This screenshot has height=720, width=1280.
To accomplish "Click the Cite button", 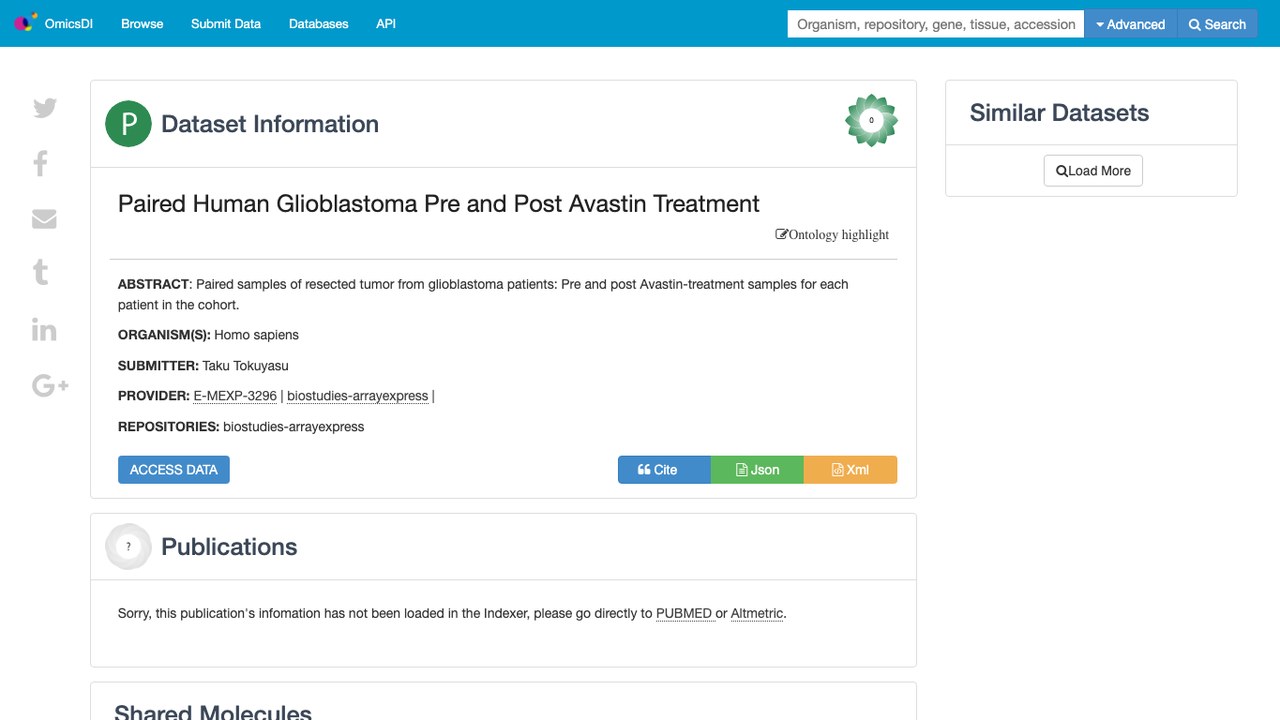I will tap(664, 470).
